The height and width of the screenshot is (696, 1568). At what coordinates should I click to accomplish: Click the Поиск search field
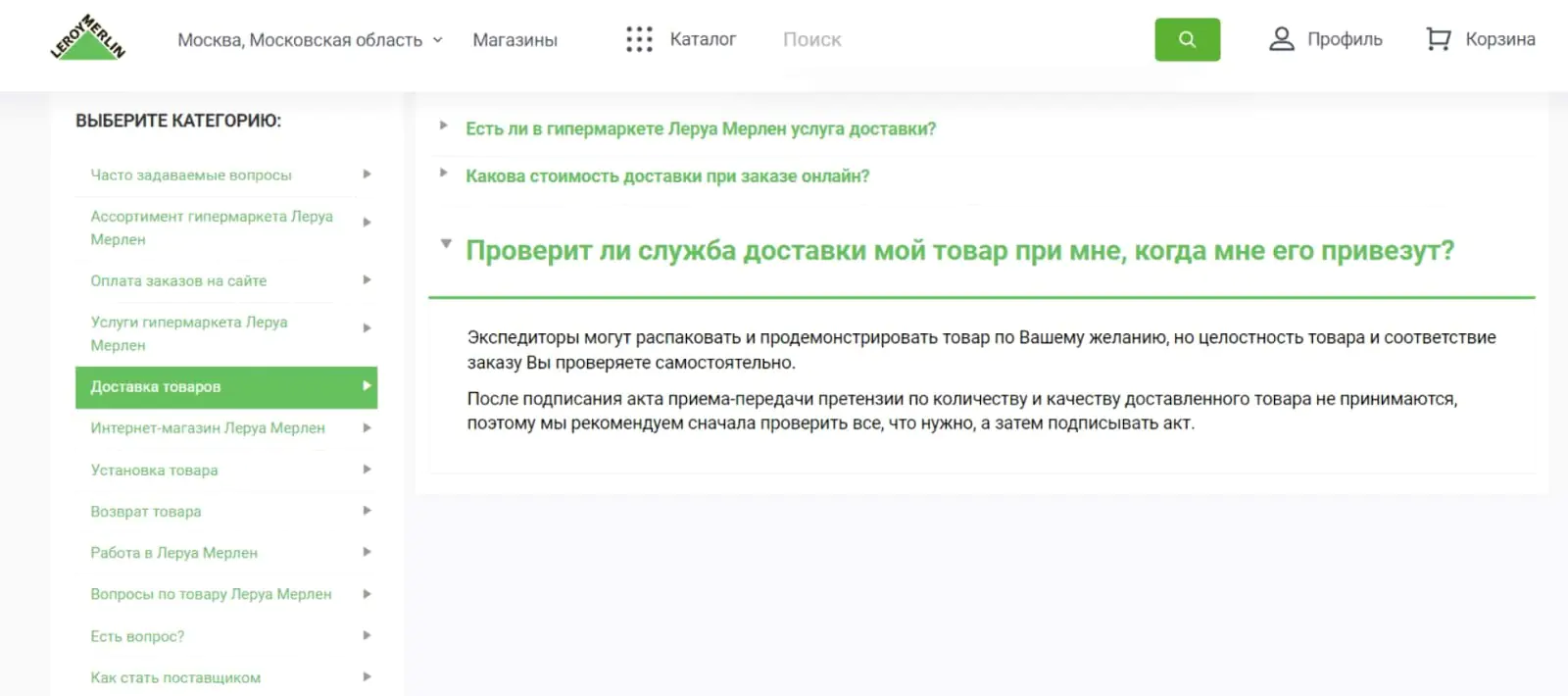(x=960, y=39)
